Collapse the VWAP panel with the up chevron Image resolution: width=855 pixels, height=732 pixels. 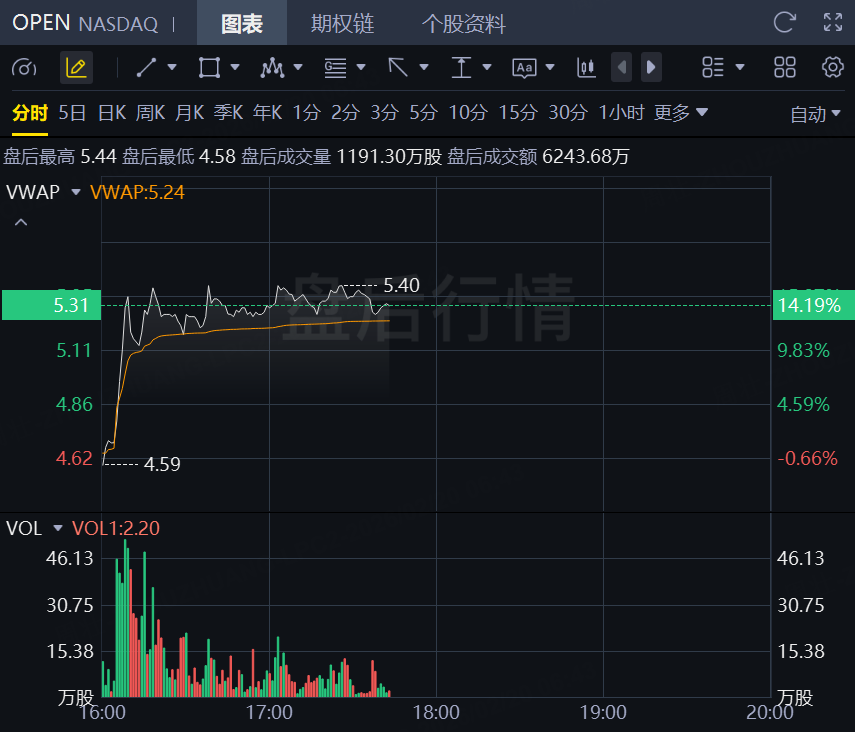tap(19, 223)
